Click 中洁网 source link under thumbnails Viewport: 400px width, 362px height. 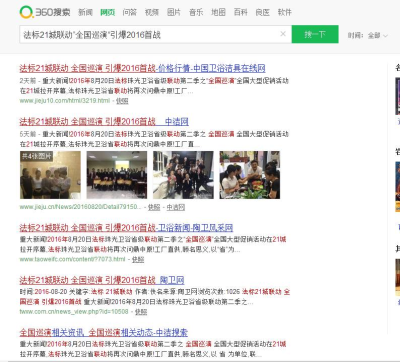point(176,207)
